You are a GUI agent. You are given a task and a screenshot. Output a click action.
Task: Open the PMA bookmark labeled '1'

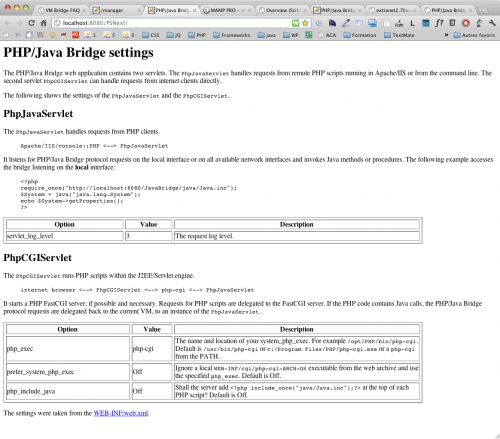click(90, 35)
